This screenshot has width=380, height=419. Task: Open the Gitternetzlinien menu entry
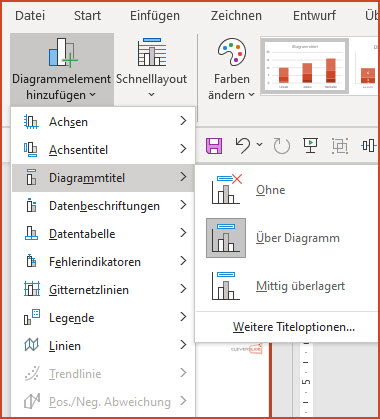pos(103,290)
